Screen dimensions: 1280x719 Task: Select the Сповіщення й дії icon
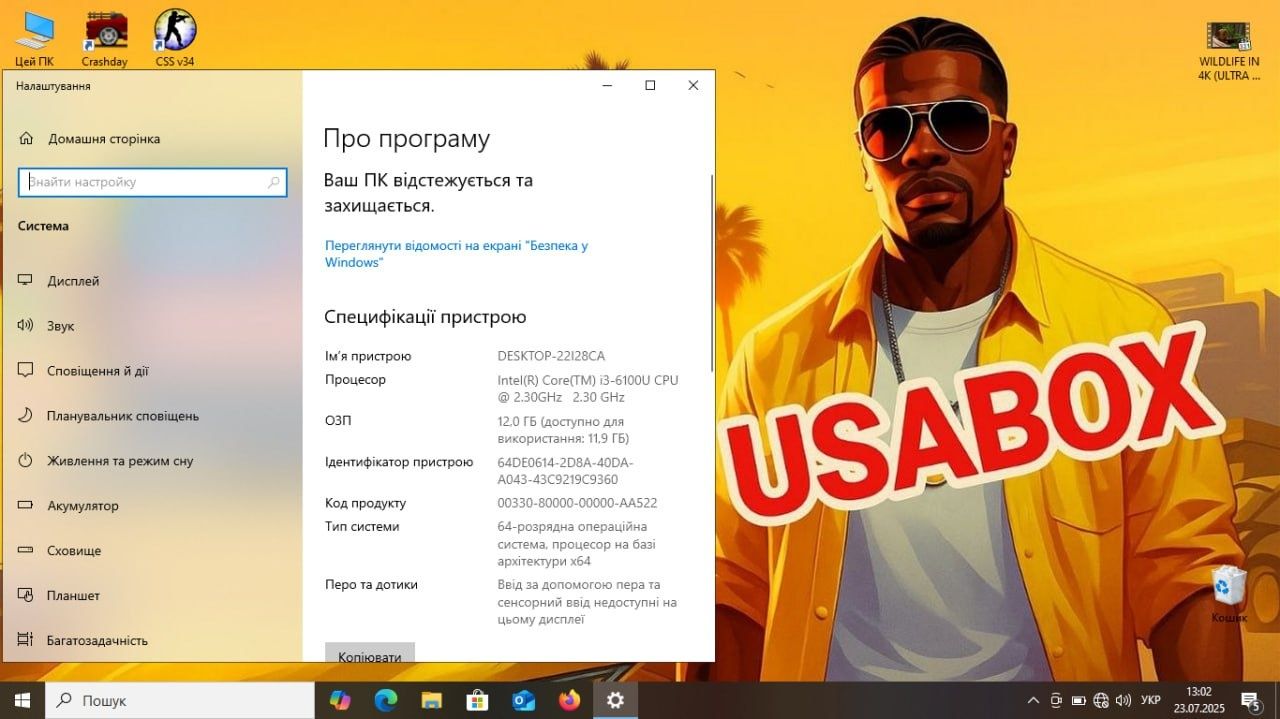point(26,371)
